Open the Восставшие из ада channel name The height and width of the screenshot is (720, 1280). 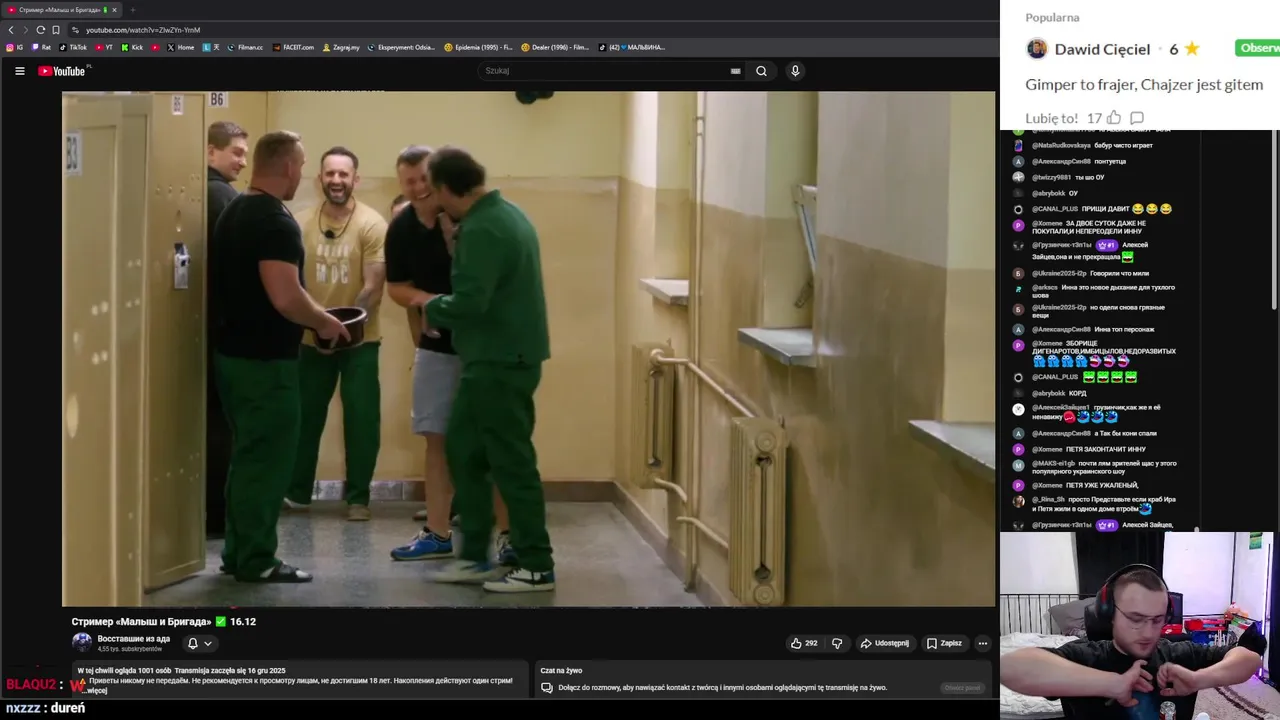[134, 639]
